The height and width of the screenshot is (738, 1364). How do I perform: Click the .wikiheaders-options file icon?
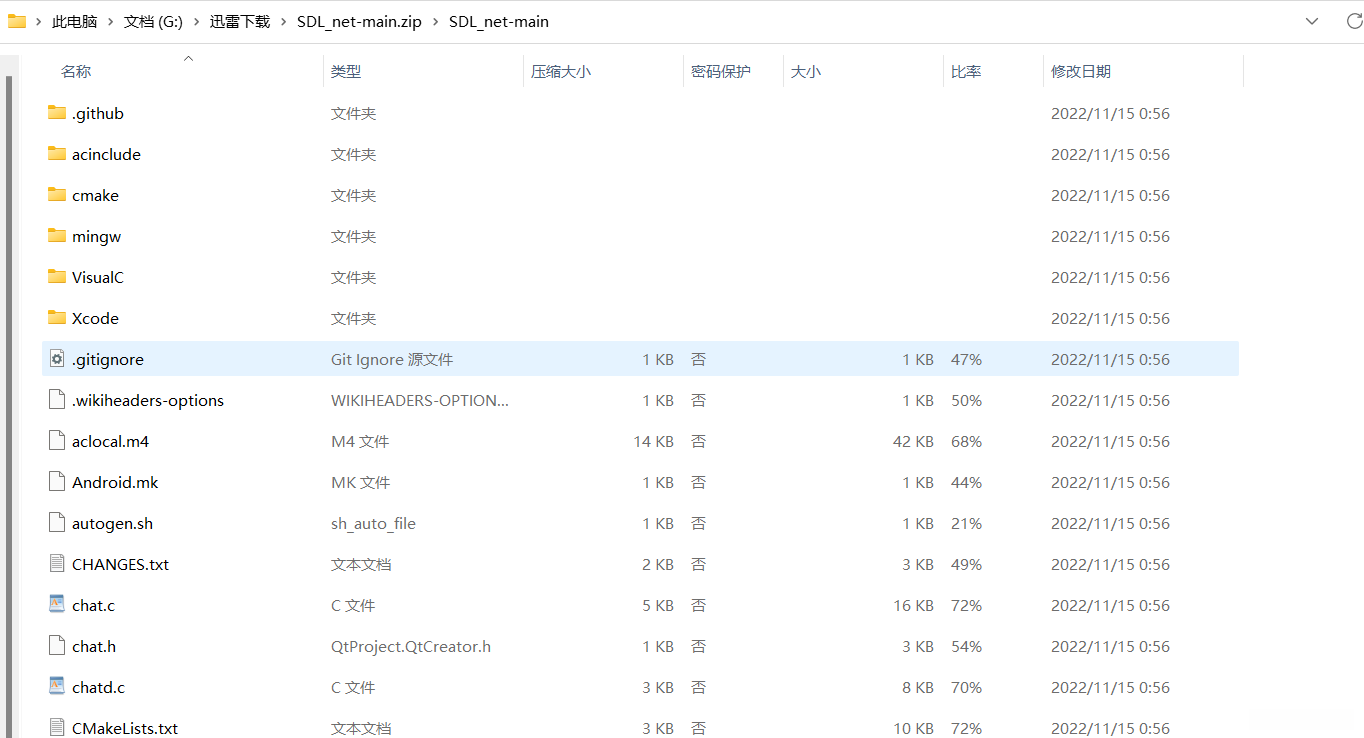click(x=57, y=400)
